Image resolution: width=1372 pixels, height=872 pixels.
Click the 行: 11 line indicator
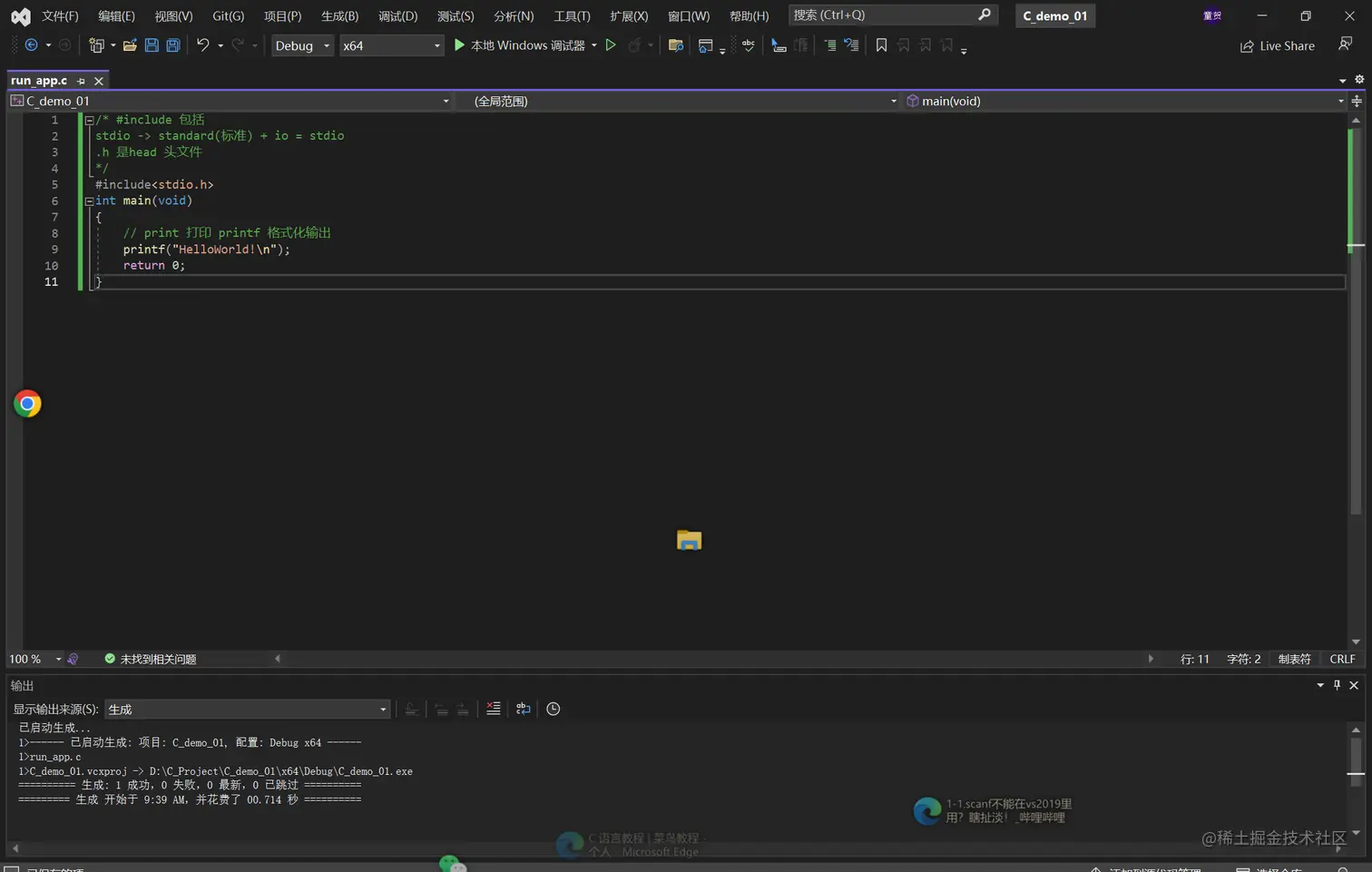point(1195,659)
